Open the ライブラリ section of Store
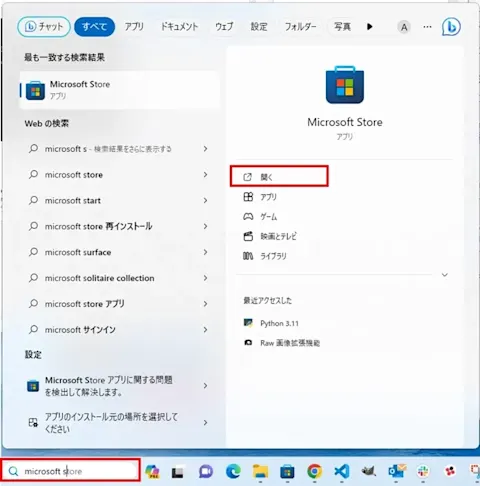 coord(265,256)
